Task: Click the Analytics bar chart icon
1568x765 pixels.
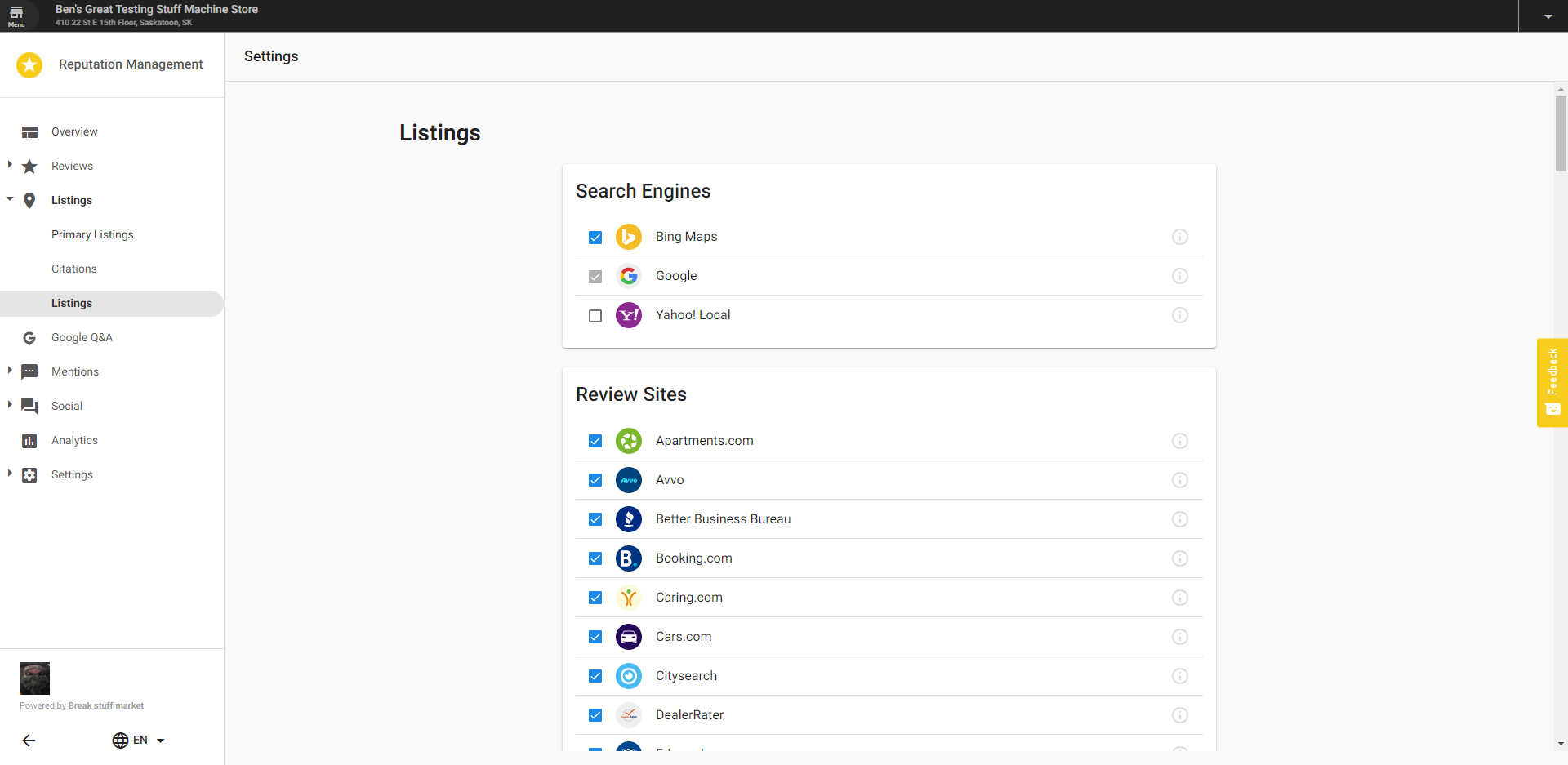Action: [29, 441]
